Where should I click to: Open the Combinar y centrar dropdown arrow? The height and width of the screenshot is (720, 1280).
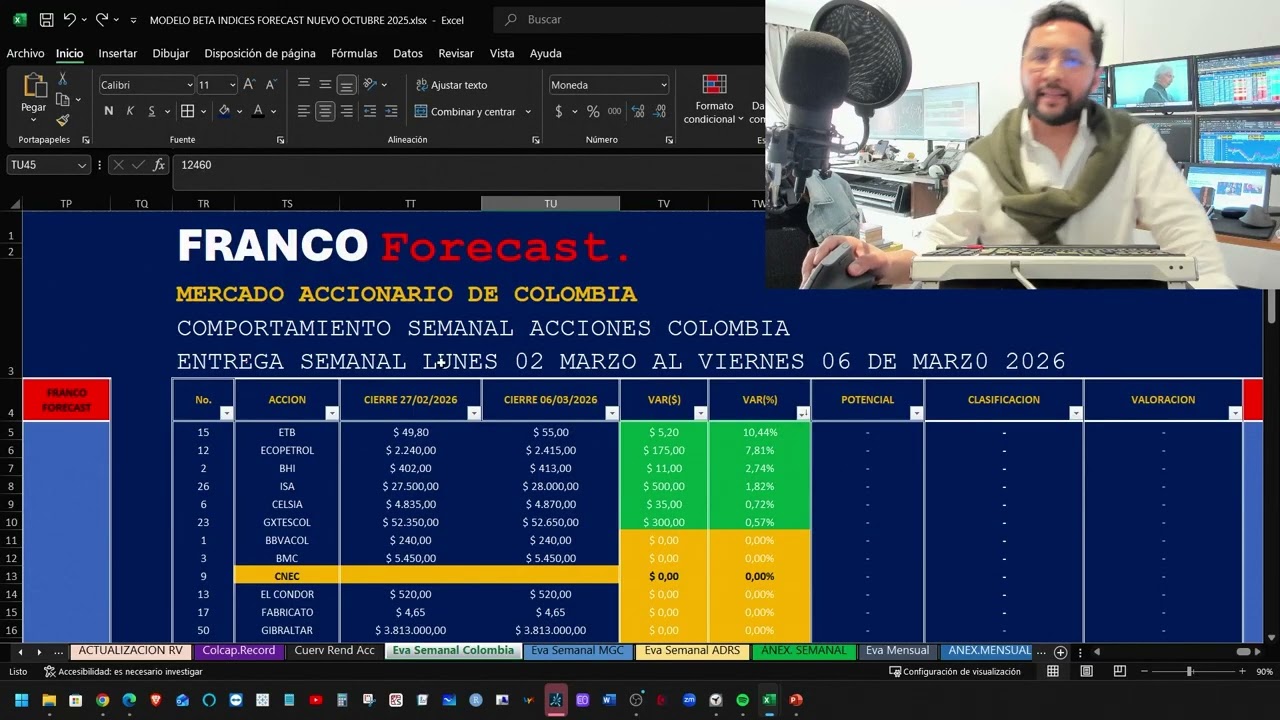click(528, 112)
